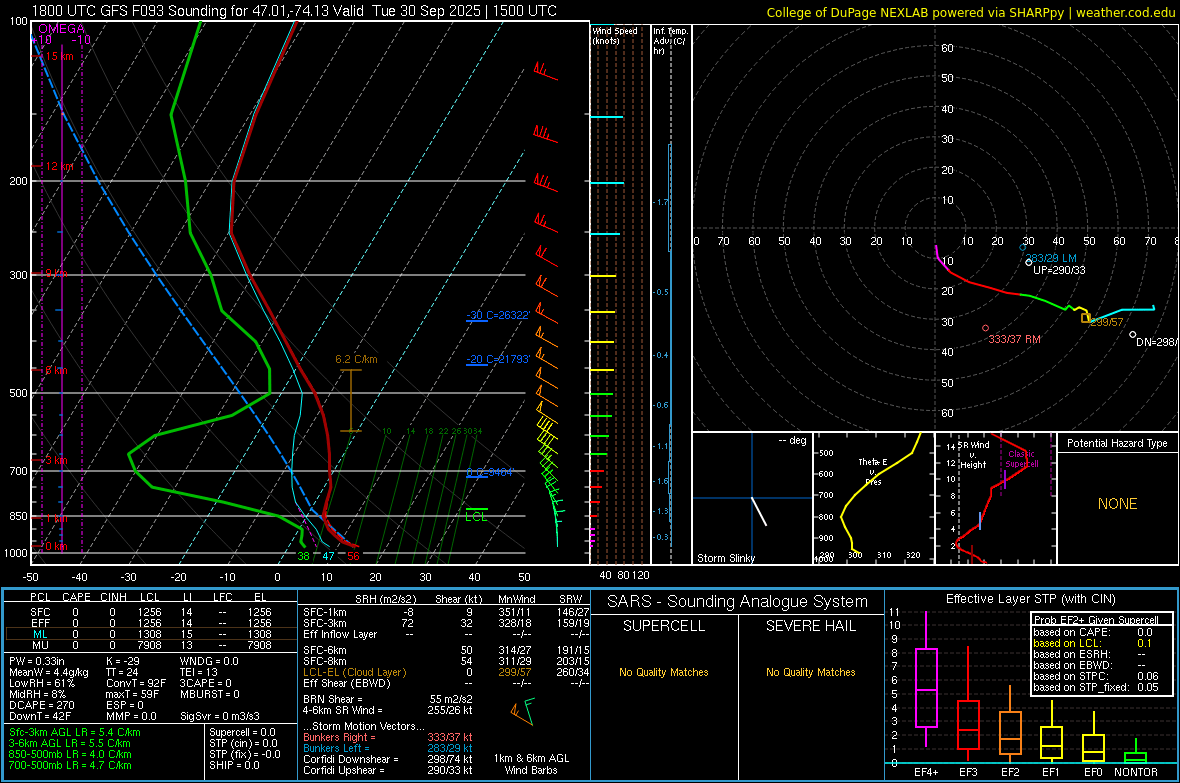This screenshot has width=1180, height=783.
Task: Click the maxT = 59F value
Action: pyautogui.click(x=133, y=694)
